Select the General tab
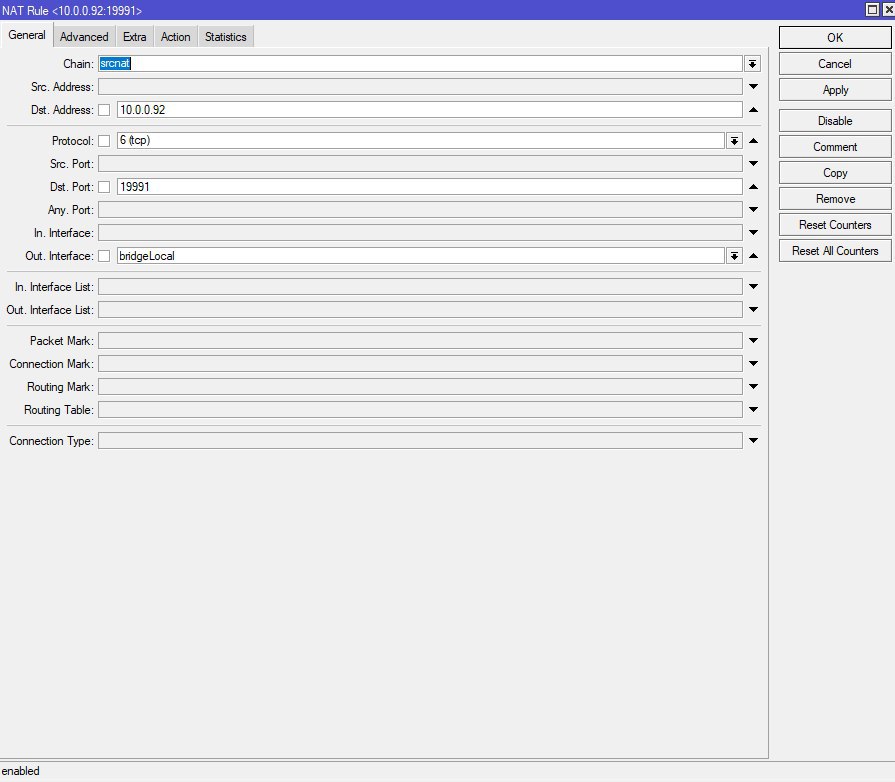This screenshot has height=782, width=895. coord(27,35)
